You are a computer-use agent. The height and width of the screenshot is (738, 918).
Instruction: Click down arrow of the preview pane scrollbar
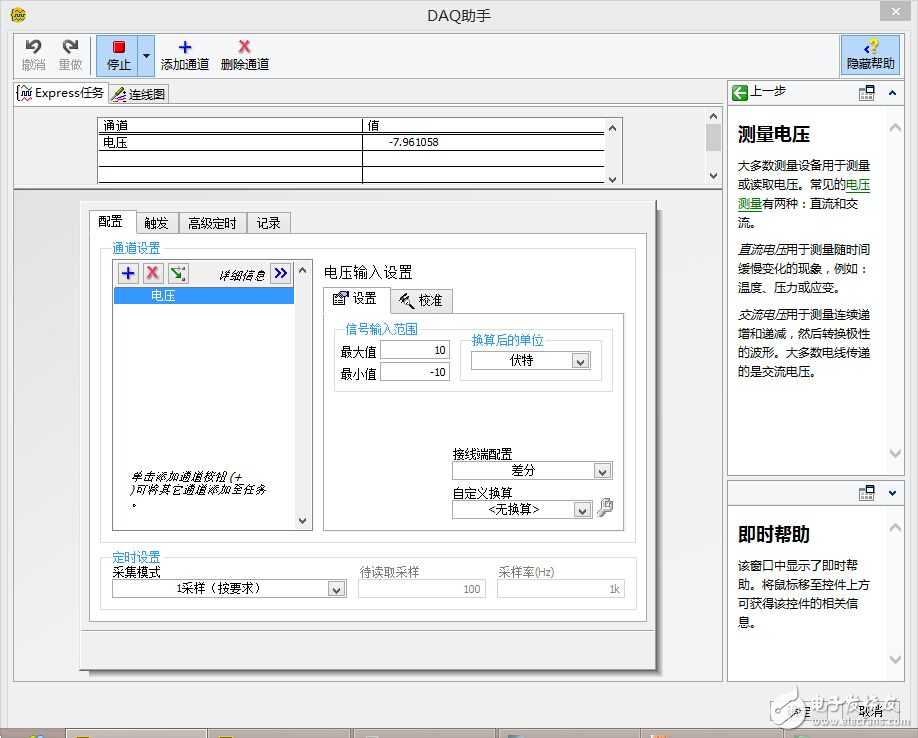point(713,175)
